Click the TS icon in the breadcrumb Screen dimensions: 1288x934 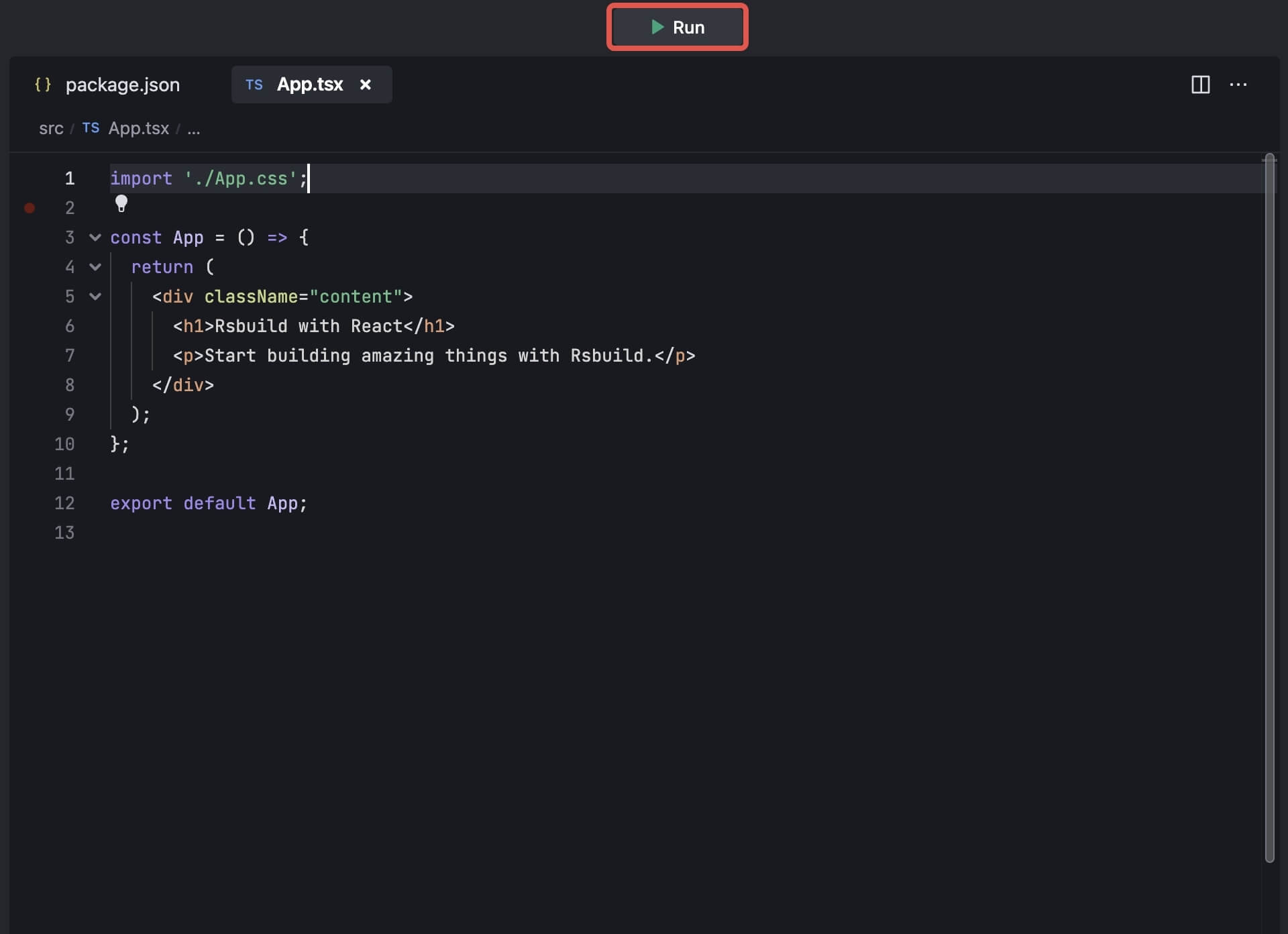click(91, 128)
